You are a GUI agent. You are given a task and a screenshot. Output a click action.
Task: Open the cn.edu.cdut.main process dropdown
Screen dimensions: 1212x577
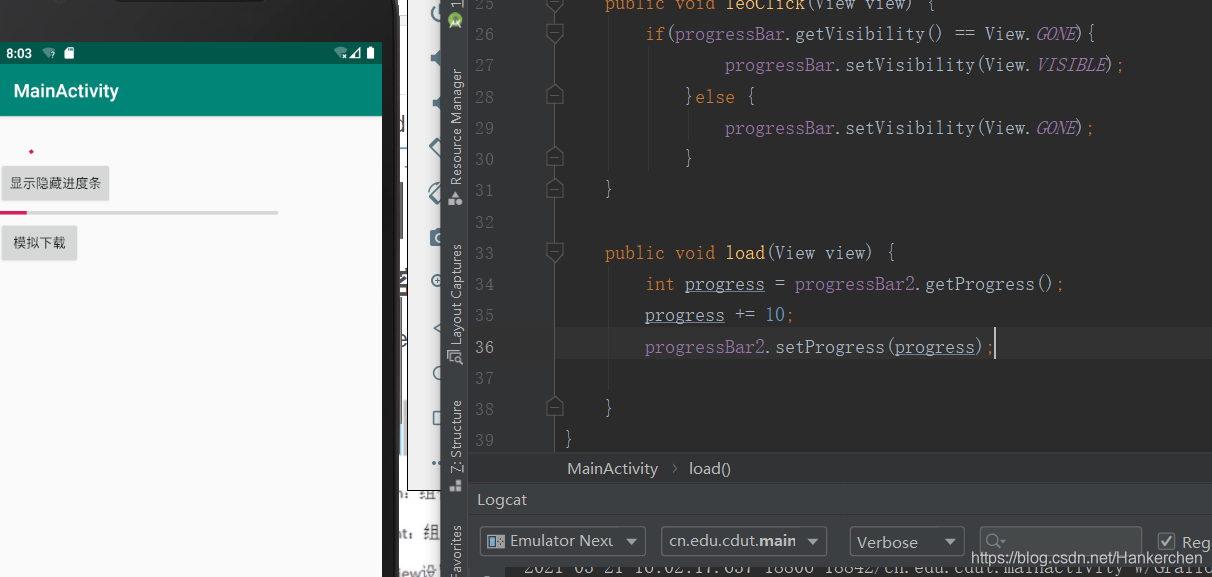744,541
